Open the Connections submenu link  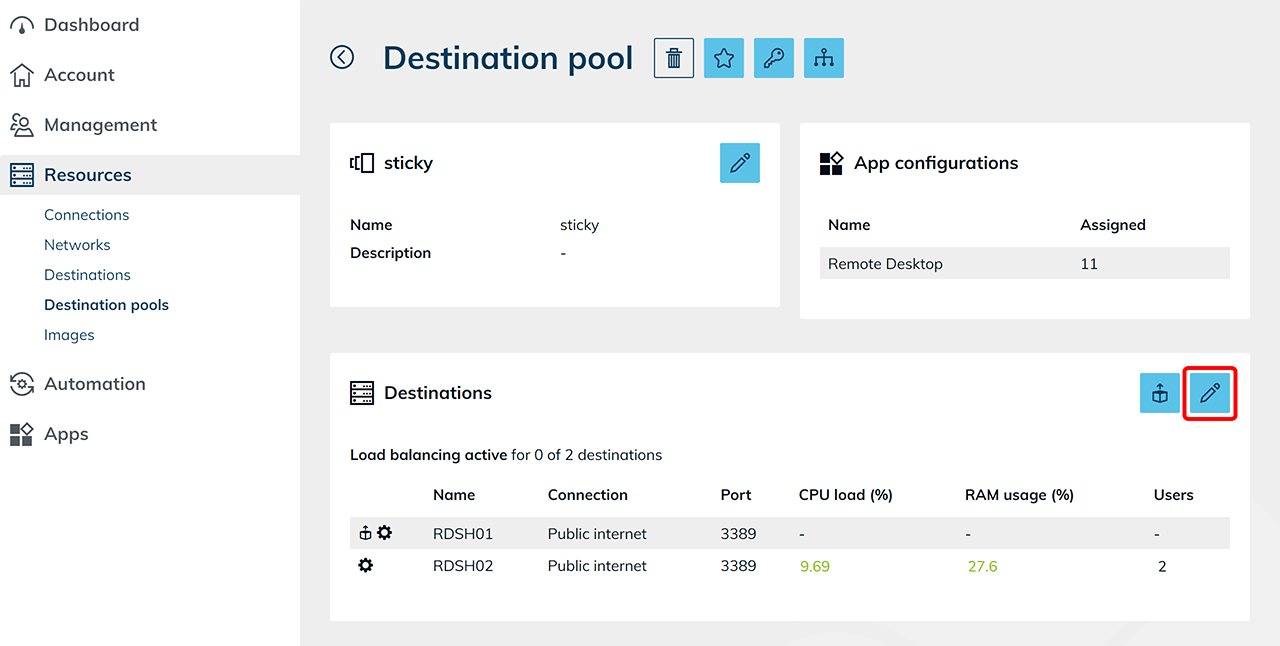(86, 215)
